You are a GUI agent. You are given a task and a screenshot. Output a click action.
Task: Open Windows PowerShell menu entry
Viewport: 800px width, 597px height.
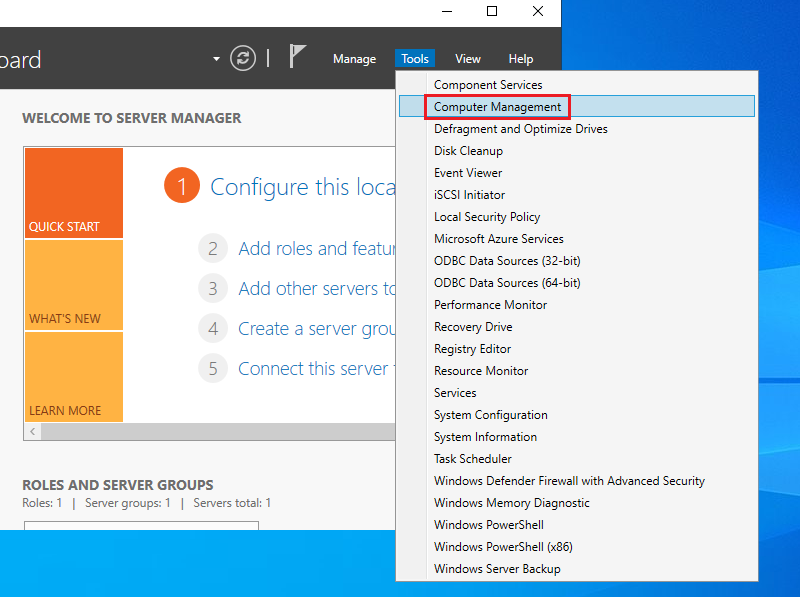[488, 525]
